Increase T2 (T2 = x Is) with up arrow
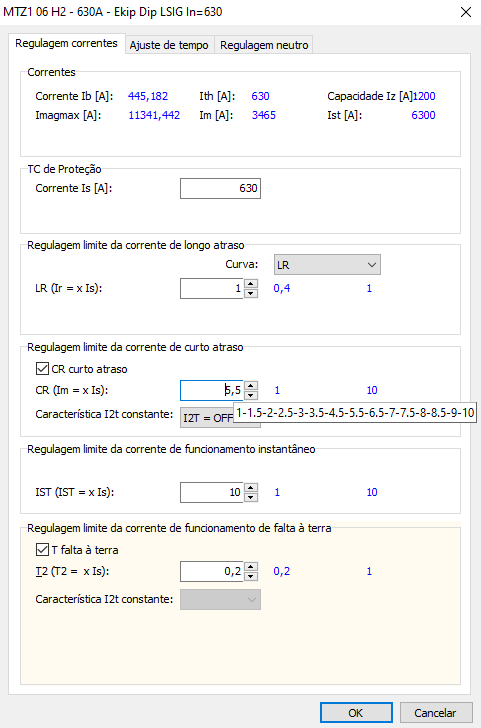The width and height of the screenshot is (481, 728). (x=251, y=566)
